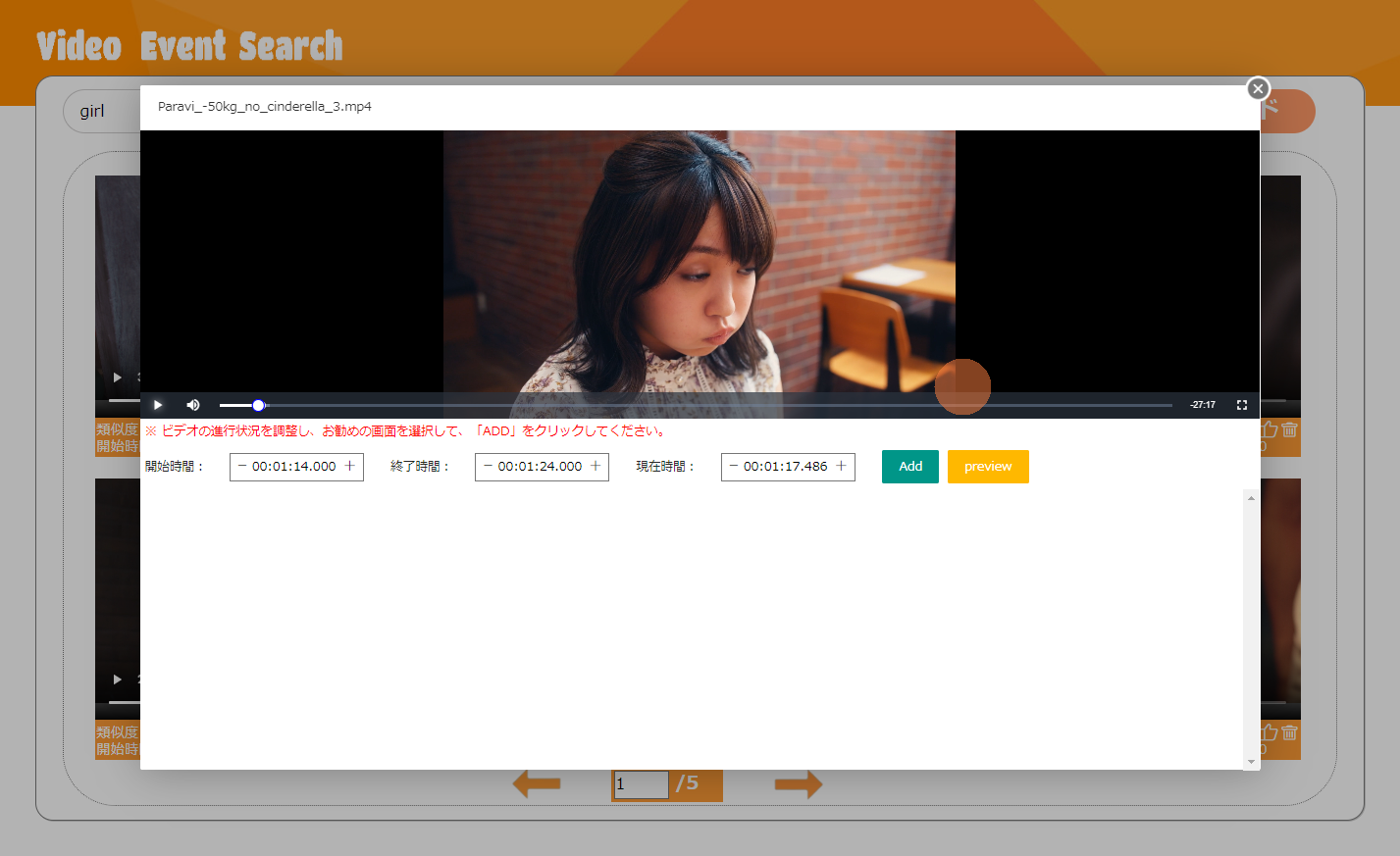Screen dimensions: 1400x856
Task: Click the remaining time -27:17 label
Action: [1203, 405]
